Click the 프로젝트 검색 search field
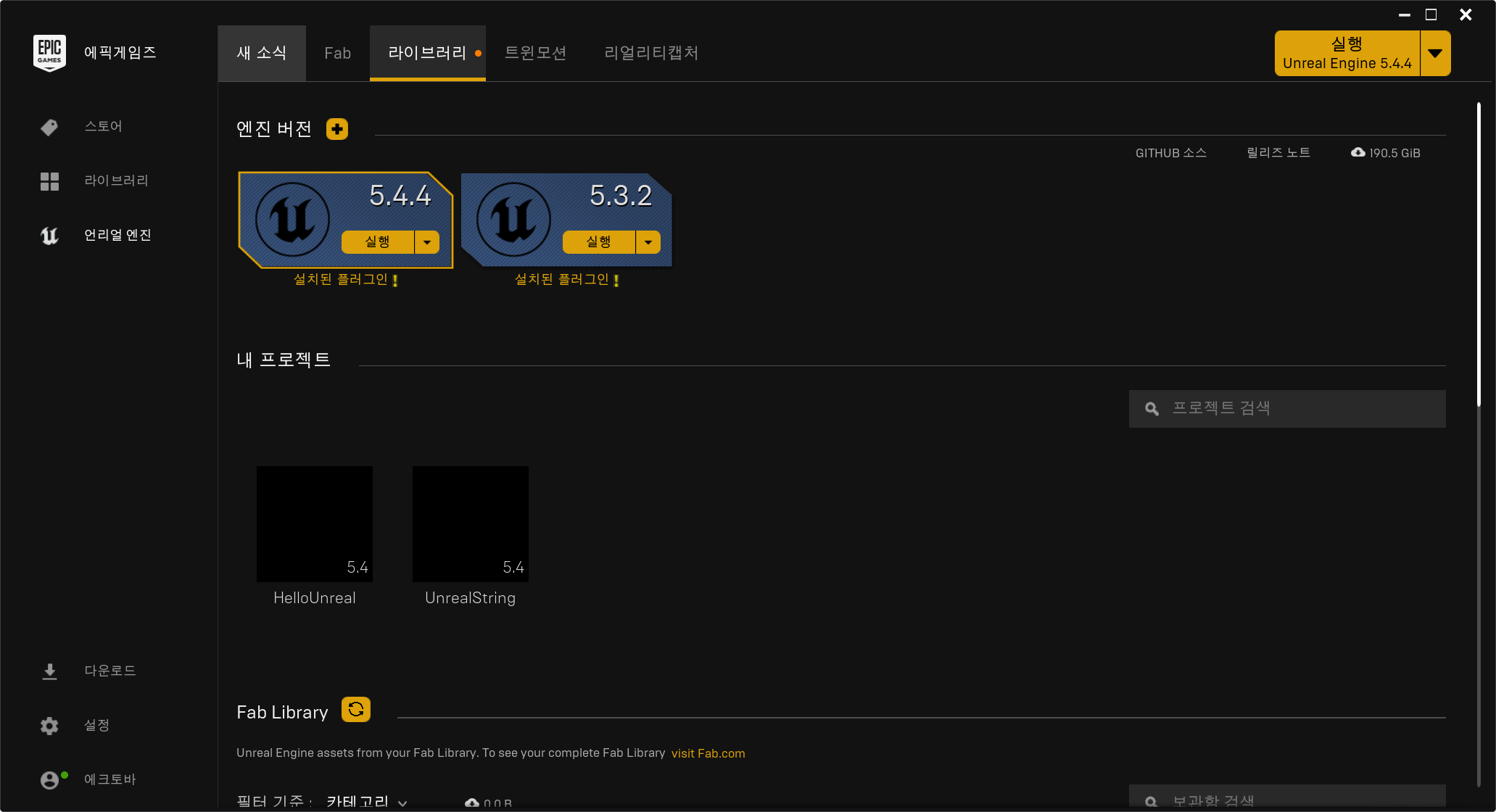 1287,409
